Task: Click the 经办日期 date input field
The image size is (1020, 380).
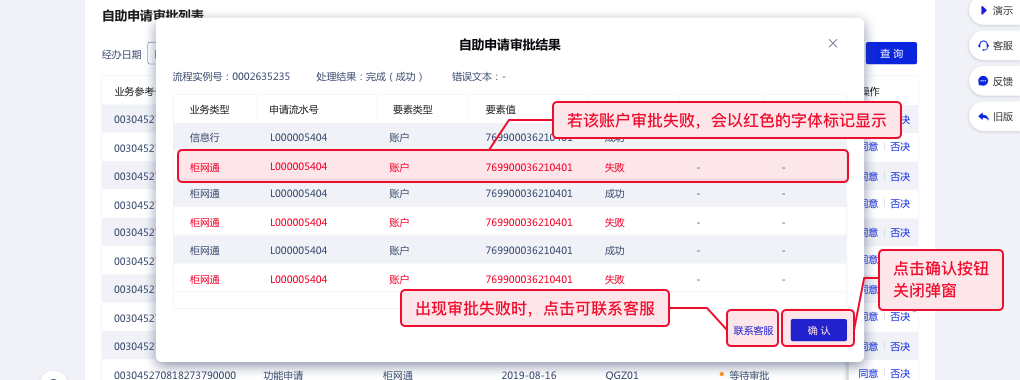Action: pyautogui.click(x=152, y=53)
